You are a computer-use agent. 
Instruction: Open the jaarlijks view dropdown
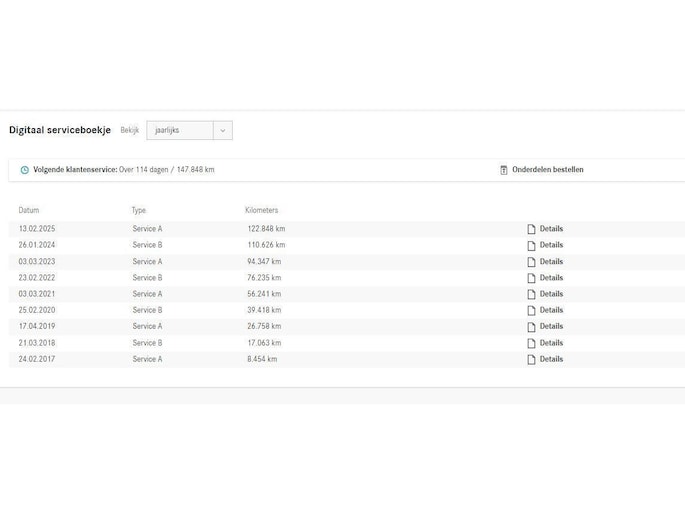[180, 130]
